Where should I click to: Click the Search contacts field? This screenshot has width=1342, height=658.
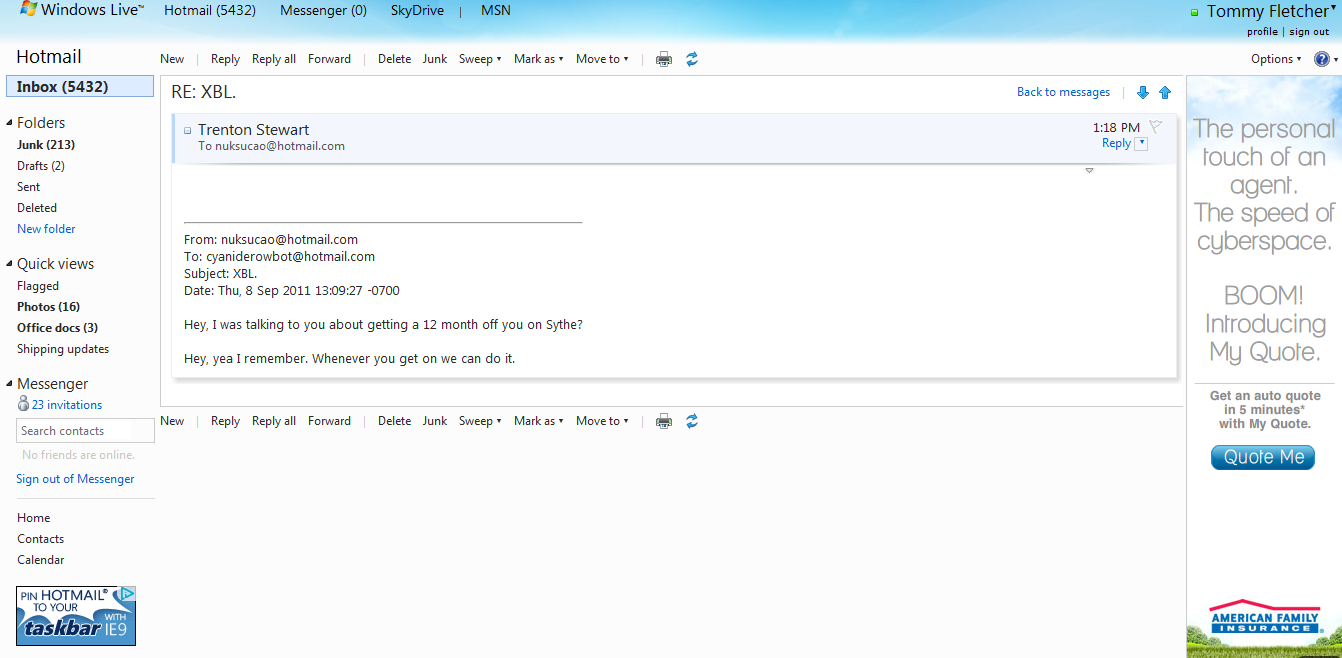click(x=86, y=431)
